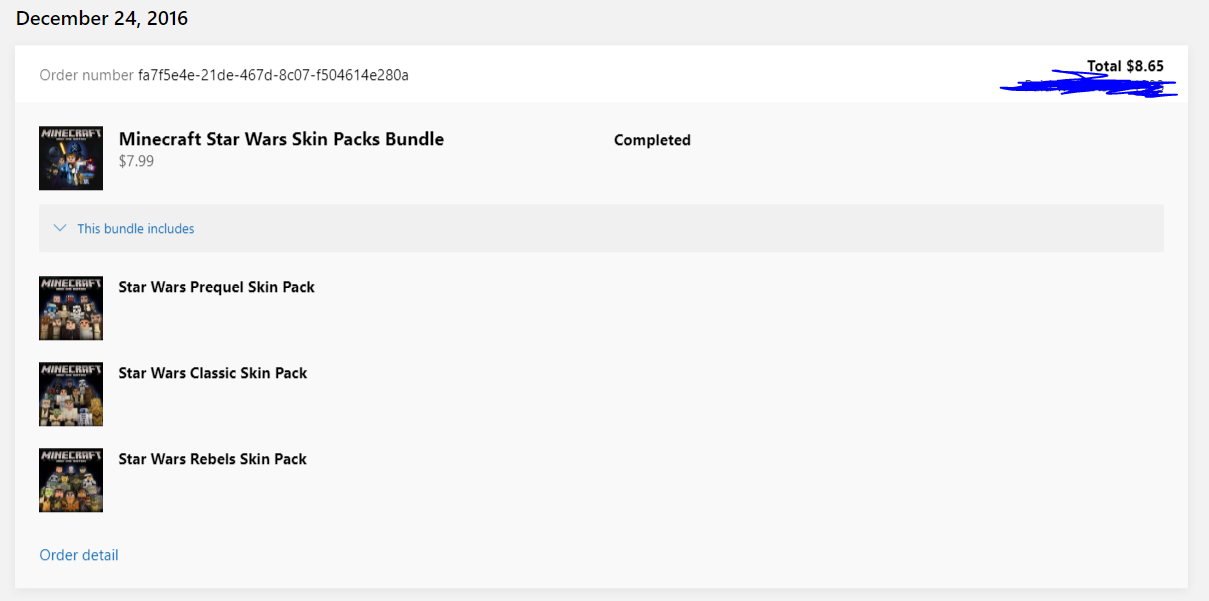Click the Star Wars Classic Skin Pack image
The height and width of the screenshot is (601, 1209).
tap(70, 394)
